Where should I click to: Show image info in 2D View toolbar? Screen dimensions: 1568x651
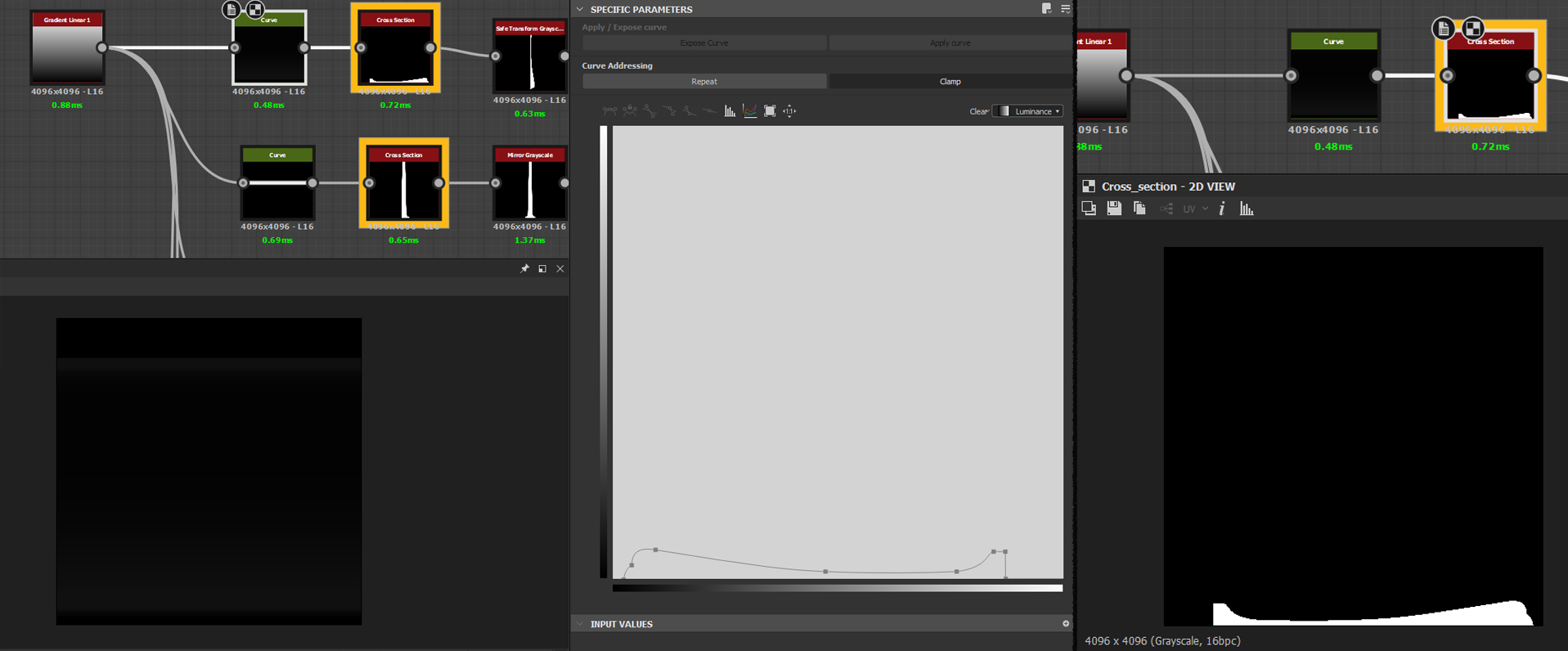1222,209
